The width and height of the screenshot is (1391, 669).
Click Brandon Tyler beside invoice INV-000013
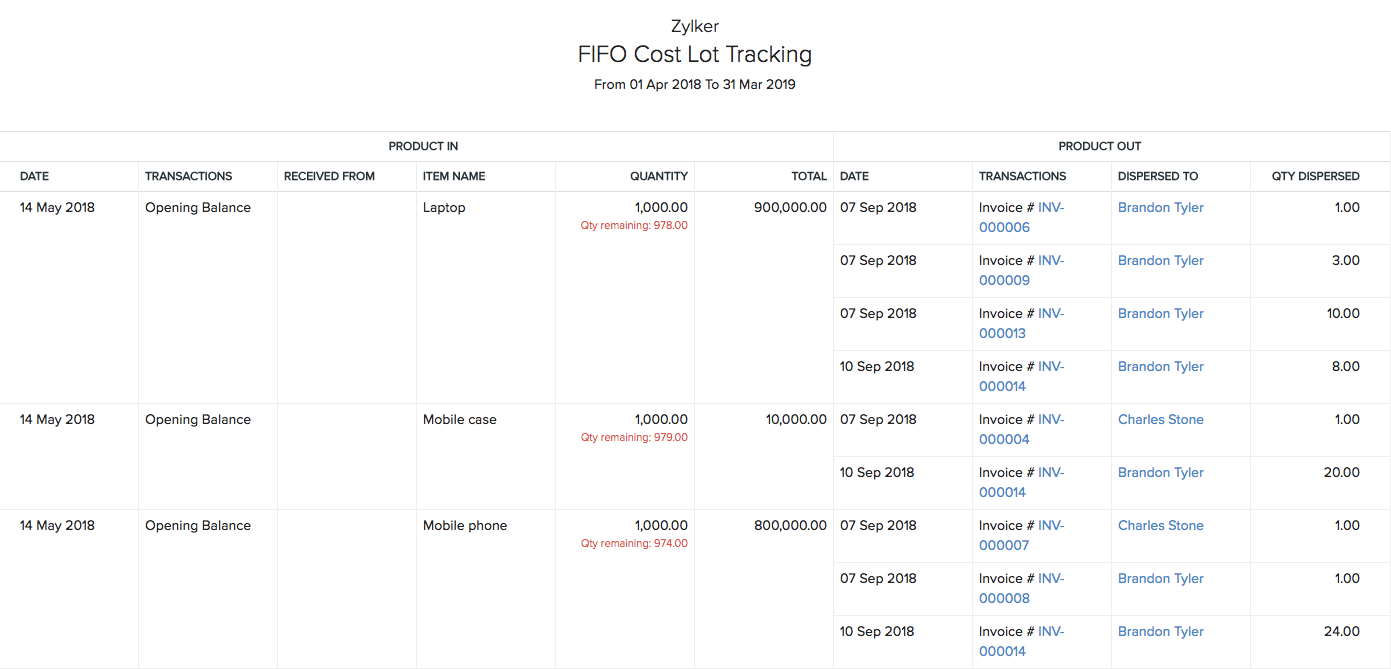coord(1160,314)
